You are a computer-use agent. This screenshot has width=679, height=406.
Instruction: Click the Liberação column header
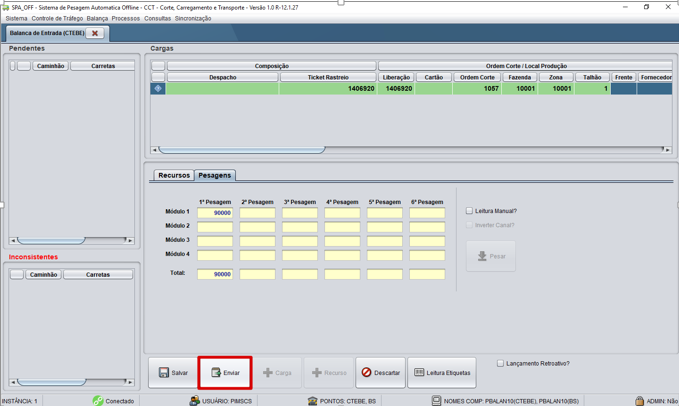pos(396,77)
